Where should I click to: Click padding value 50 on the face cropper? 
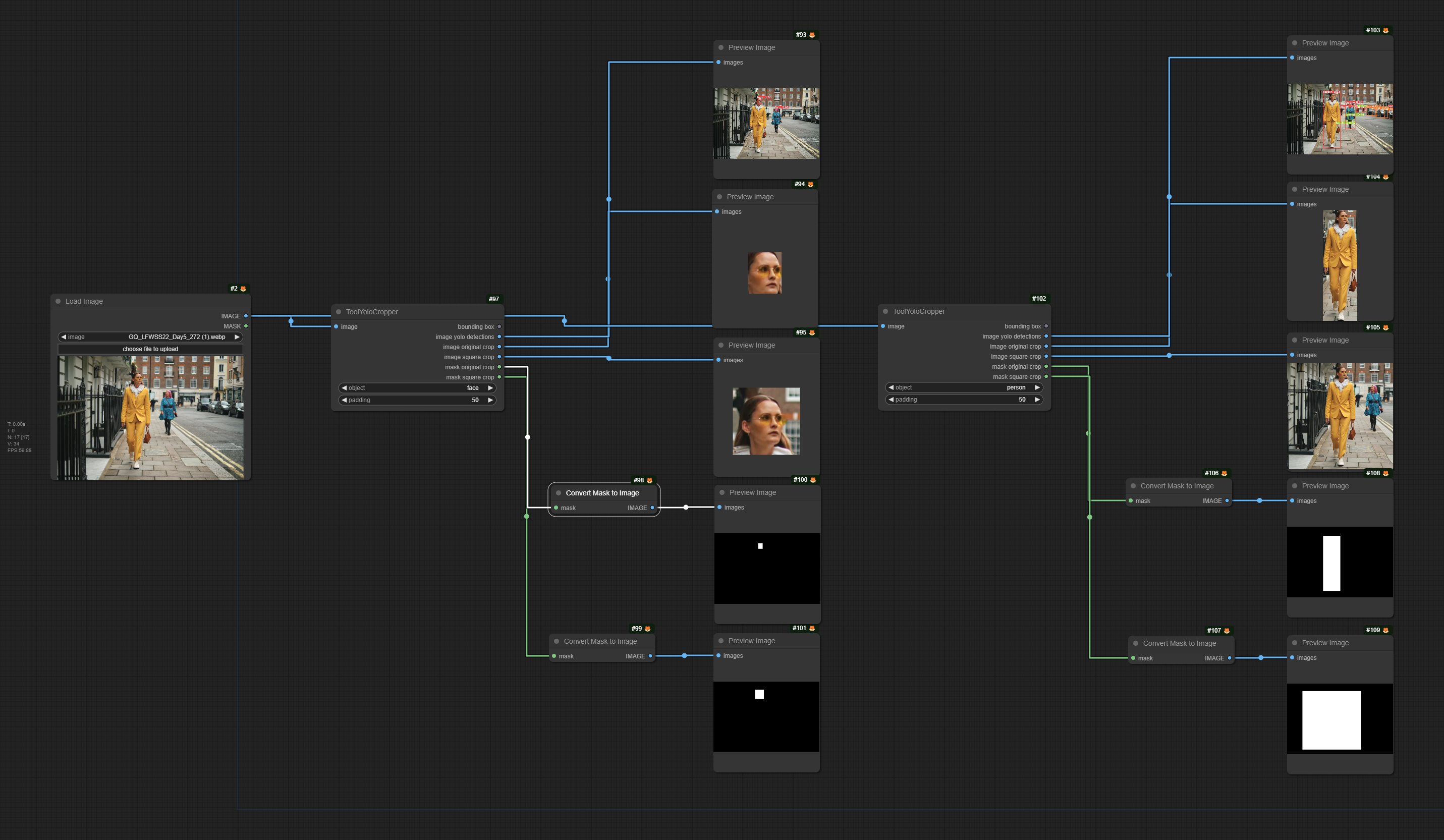[x=474, y=400]
